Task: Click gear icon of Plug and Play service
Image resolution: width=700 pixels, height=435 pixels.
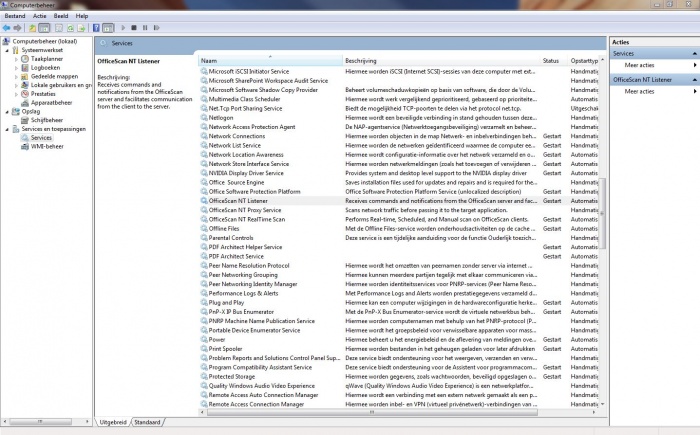Action: [x=204, y=302]
